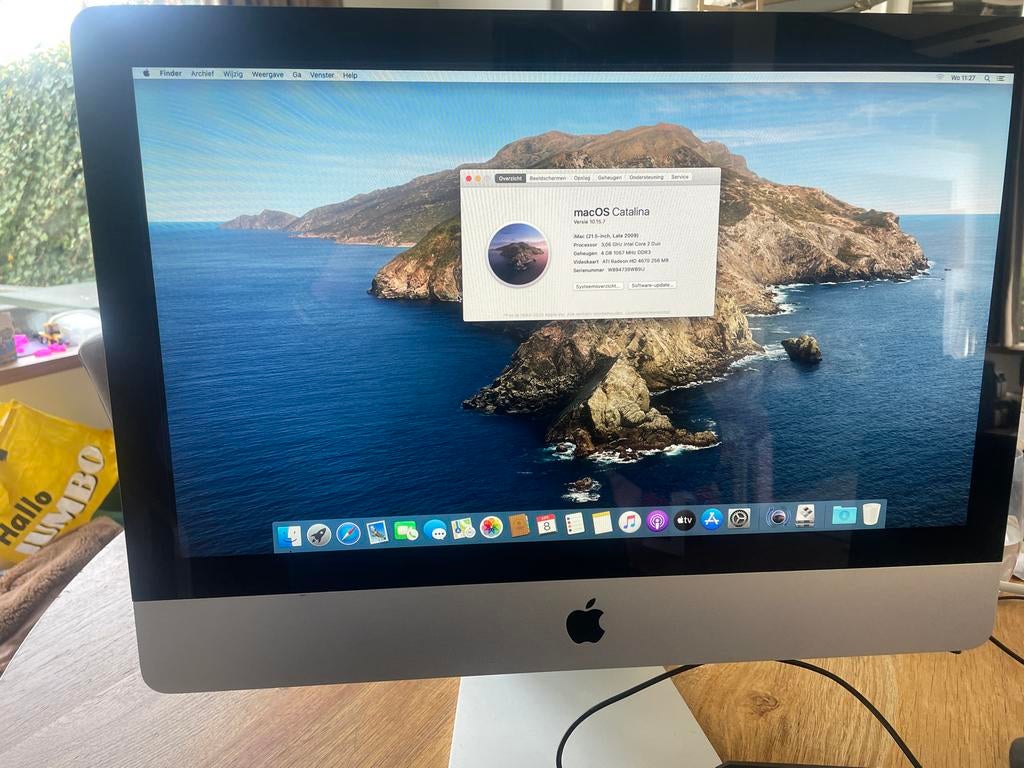
Task: Open the Venster menu
Action: tap(322, 75)
